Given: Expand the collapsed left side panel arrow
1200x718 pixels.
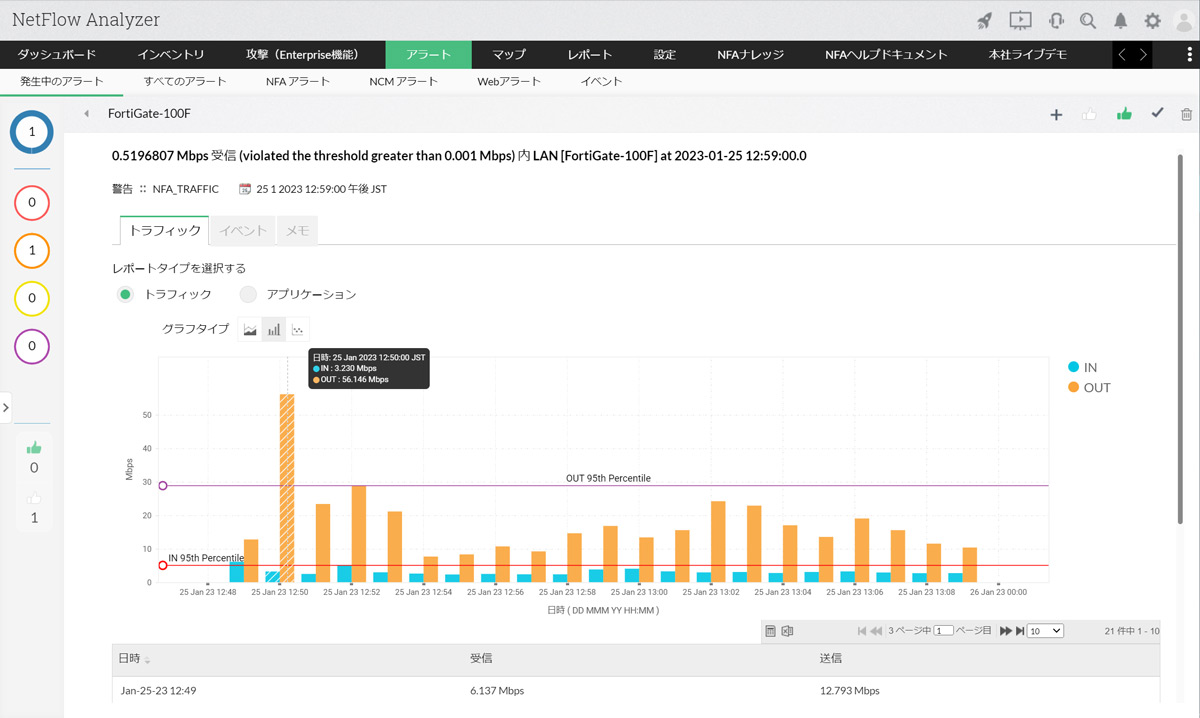Looking at the screenshot, I should 6,407.
